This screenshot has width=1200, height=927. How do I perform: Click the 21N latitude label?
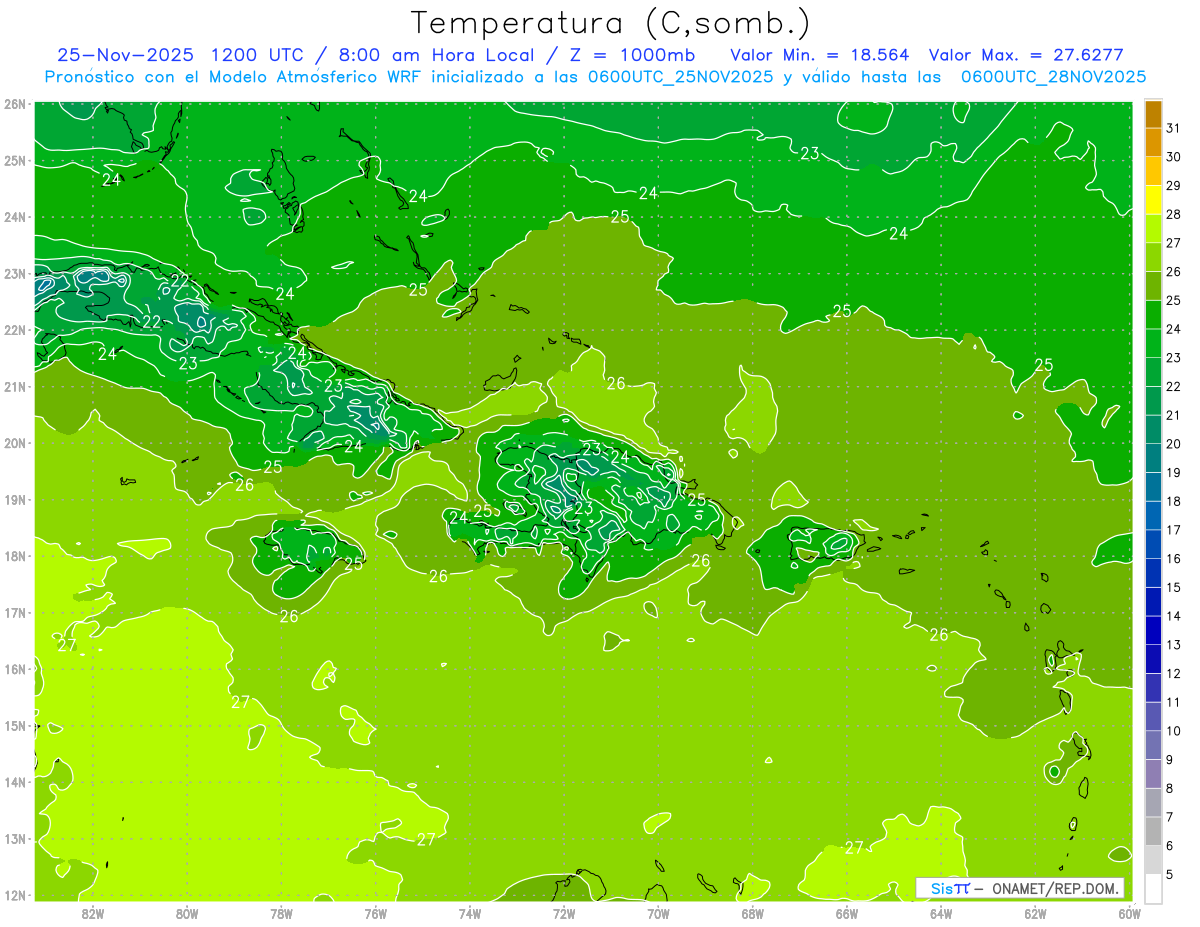15,387
